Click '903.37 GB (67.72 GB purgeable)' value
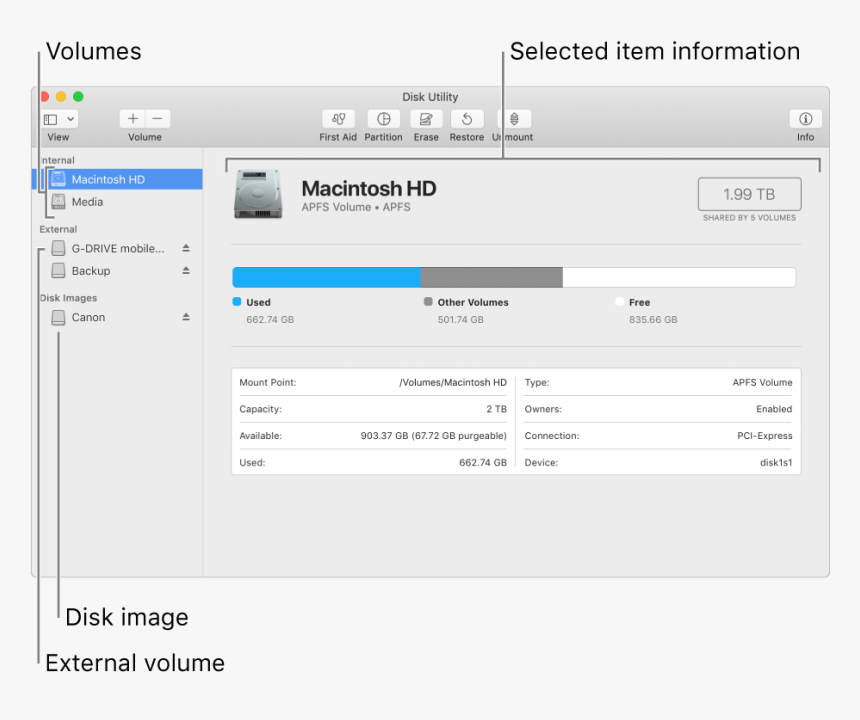This screenshot has width=860, height=720. click(x=433, y=436)
